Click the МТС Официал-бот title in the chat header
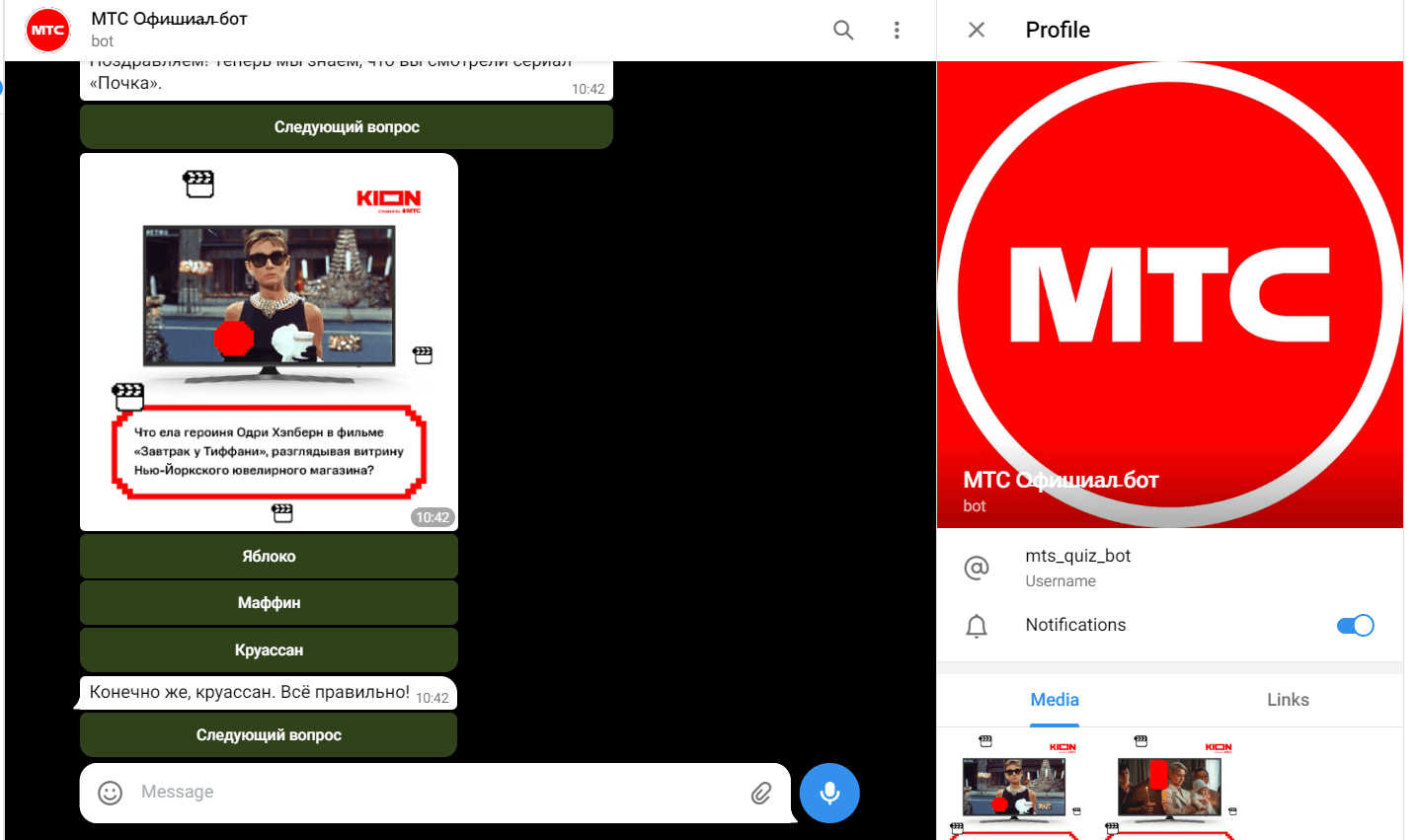Screen dimensions: 1417x840 tap(169, 19)
